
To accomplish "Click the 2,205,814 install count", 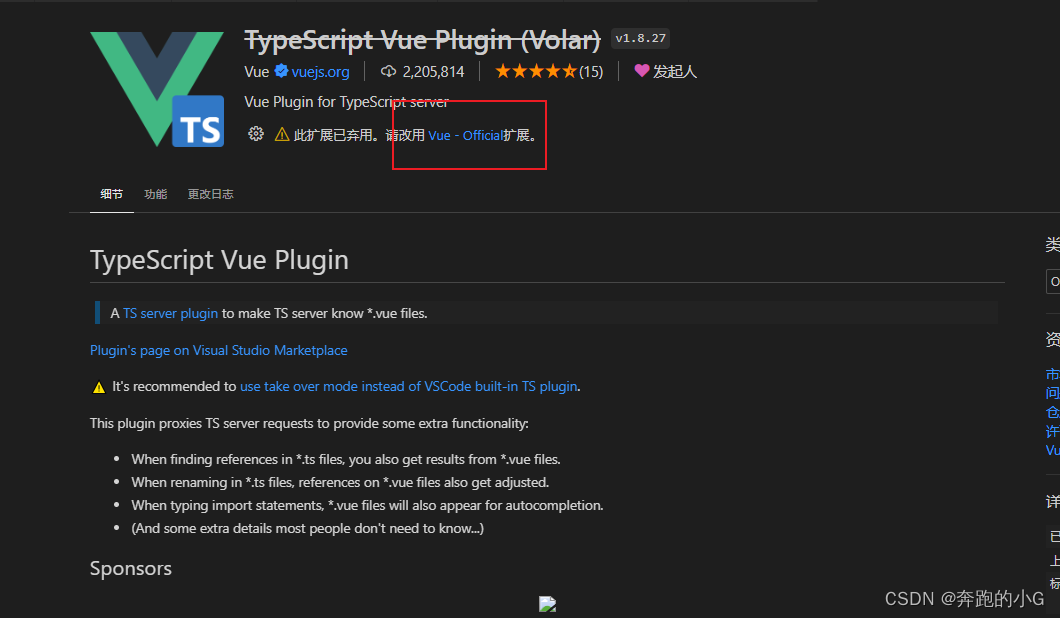I will click(x=433, y=72).
